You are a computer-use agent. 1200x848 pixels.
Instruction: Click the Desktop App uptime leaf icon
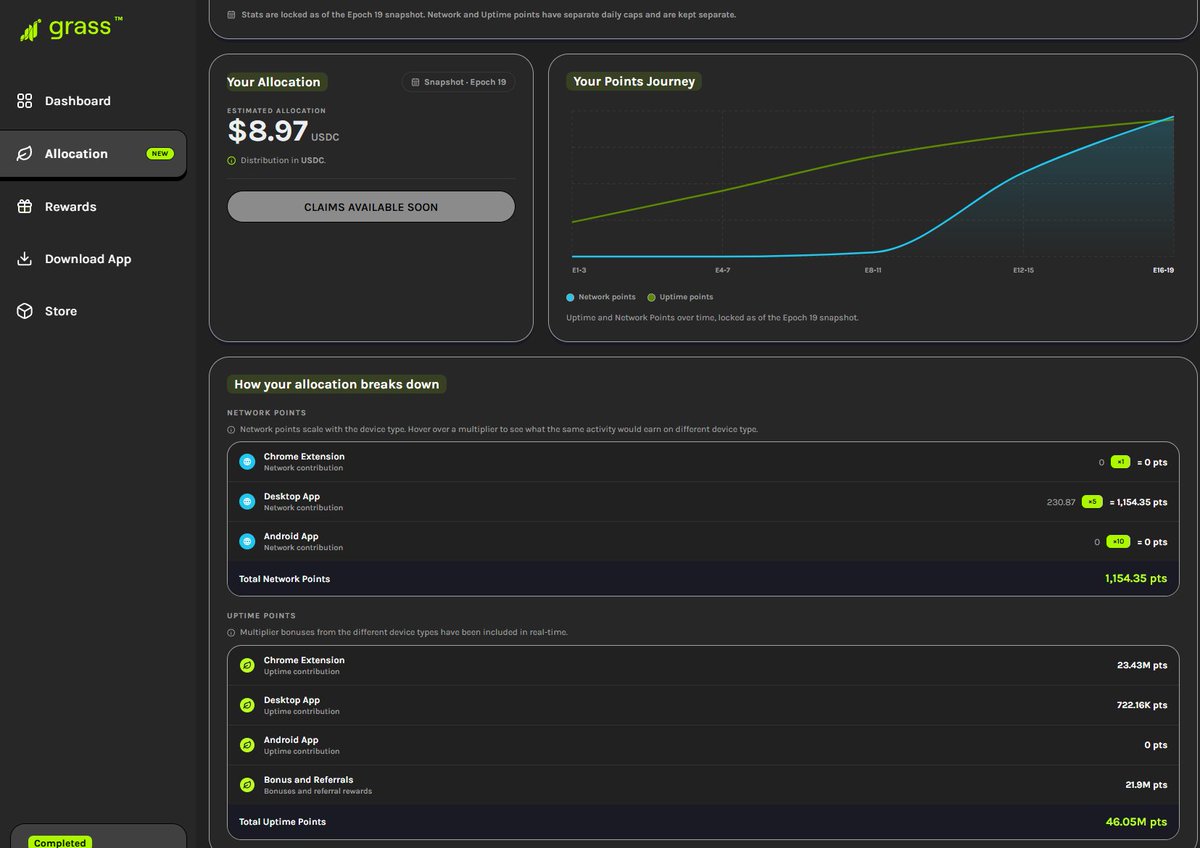[247, 705]
